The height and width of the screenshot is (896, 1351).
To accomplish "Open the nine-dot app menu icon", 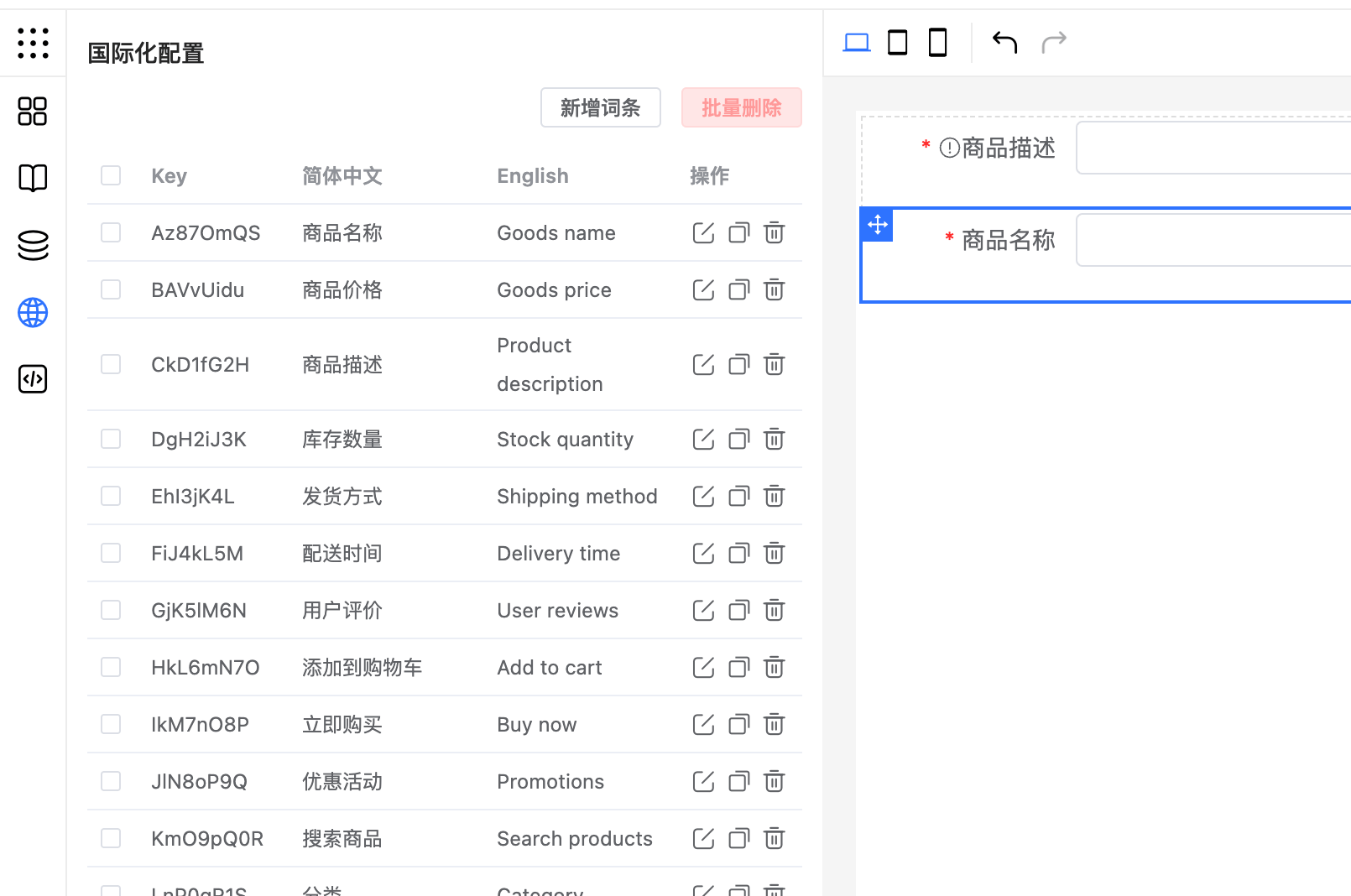I will click(x=33, y=43).
